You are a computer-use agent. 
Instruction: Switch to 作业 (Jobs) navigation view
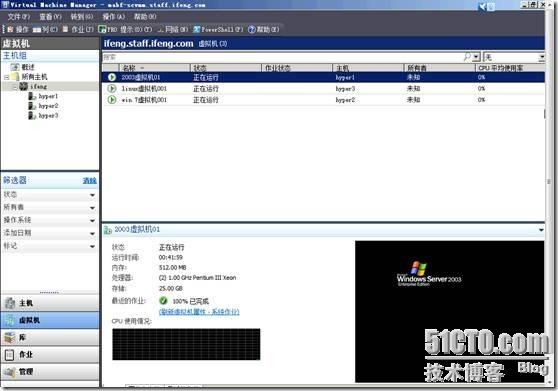coord(50,354)
